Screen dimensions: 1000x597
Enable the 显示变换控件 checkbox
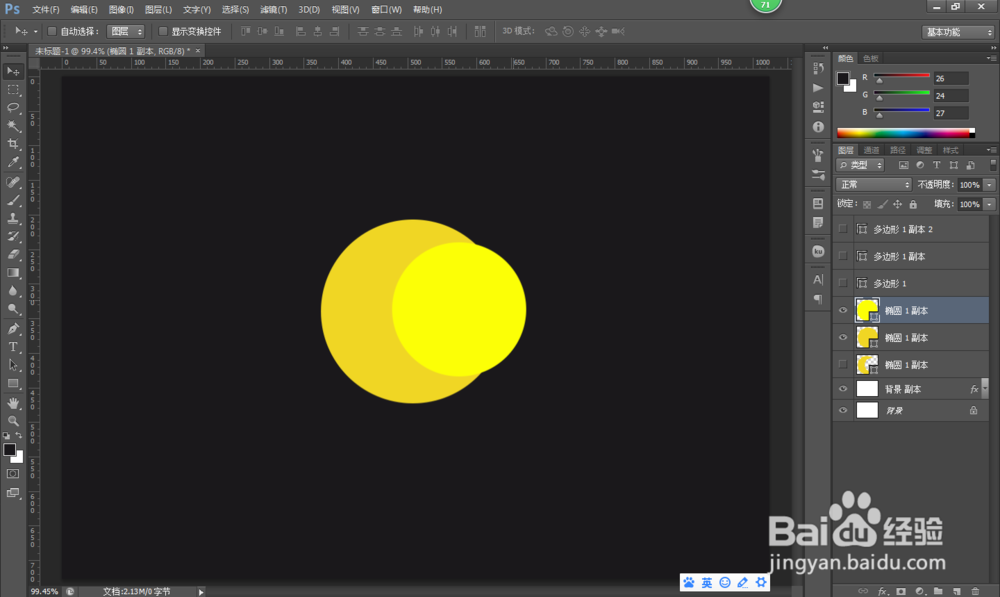pos(163,31)
